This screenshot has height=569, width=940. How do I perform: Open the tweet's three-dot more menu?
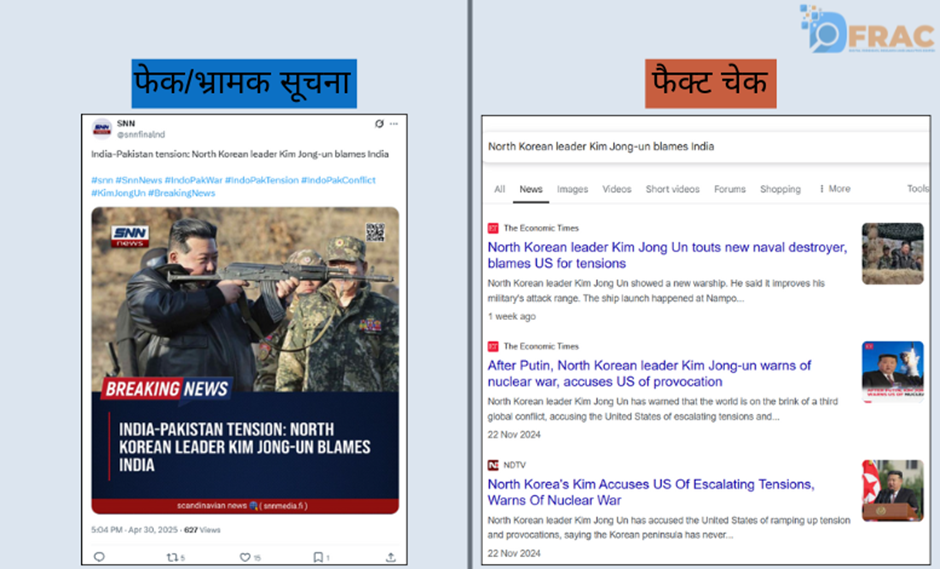click(x=394, y=124)
